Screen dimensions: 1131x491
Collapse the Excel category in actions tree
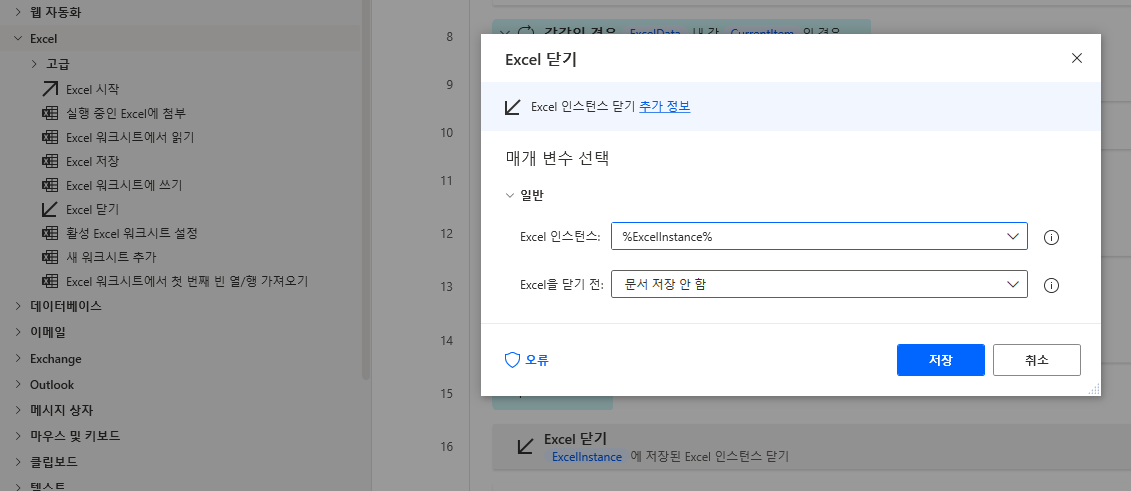tap(18, 38)
